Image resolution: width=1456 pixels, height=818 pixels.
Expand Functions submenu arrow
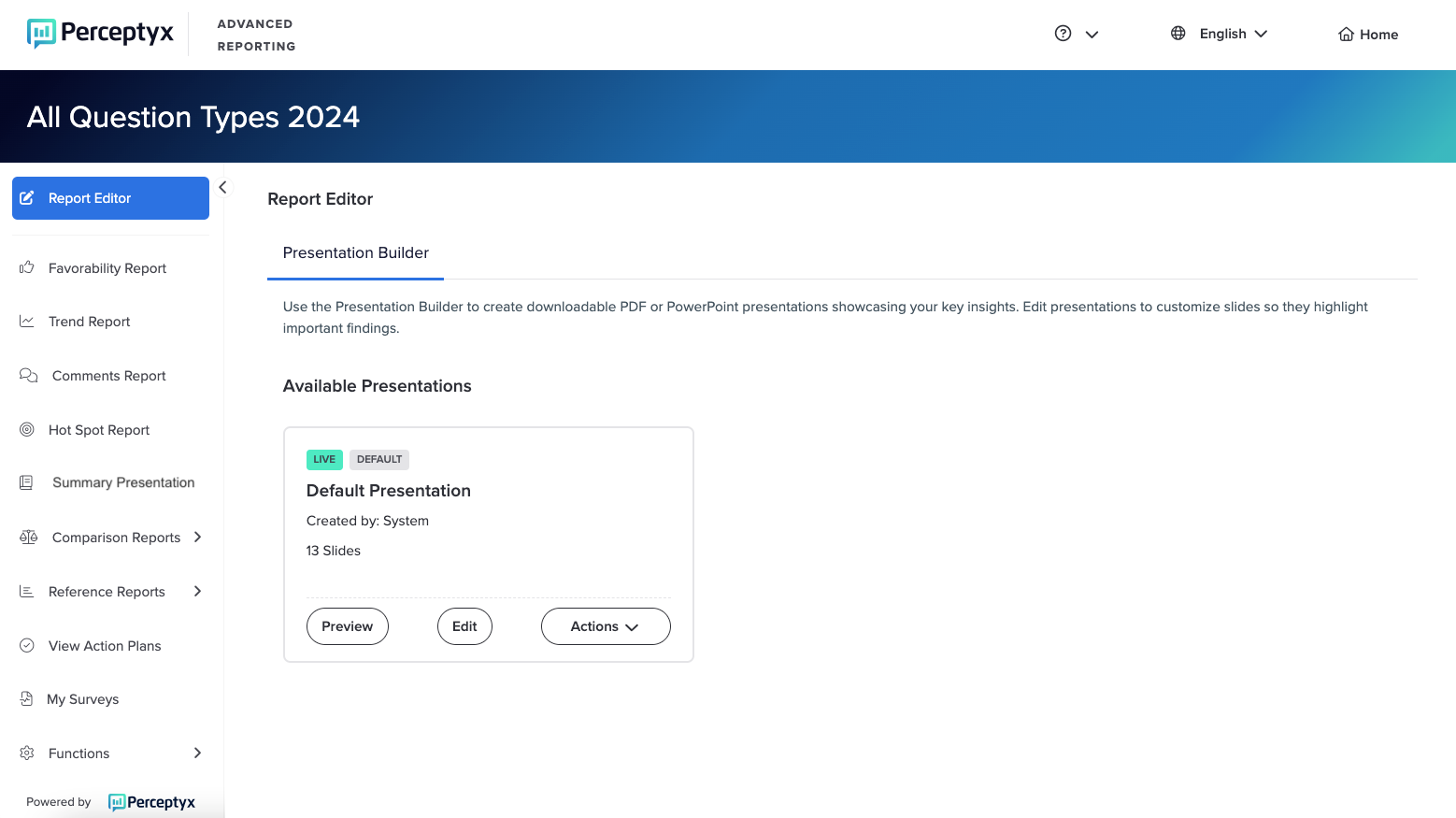point(197,753)
